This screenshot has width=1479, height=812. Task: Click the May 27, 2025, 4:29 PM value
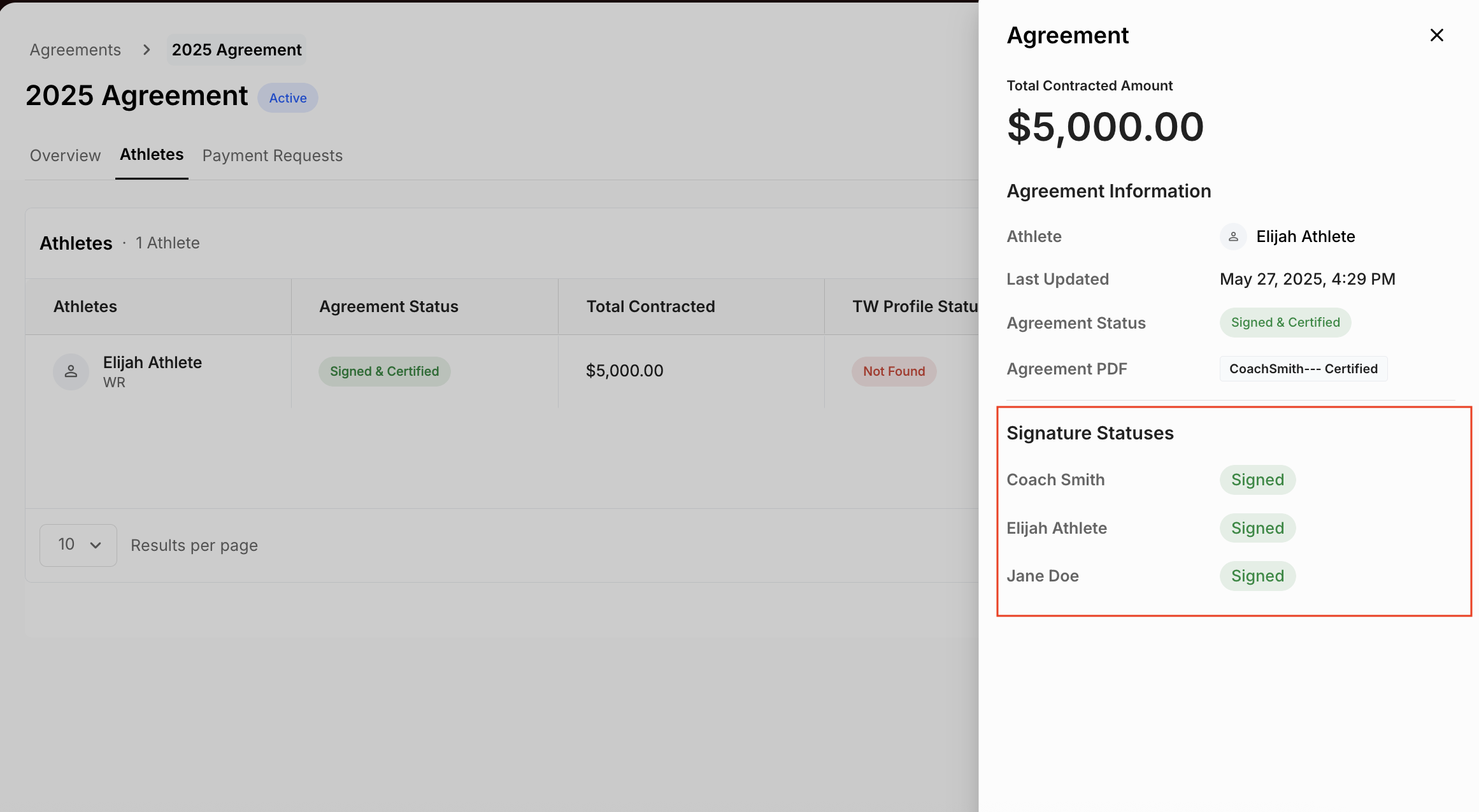[1307, 279]
